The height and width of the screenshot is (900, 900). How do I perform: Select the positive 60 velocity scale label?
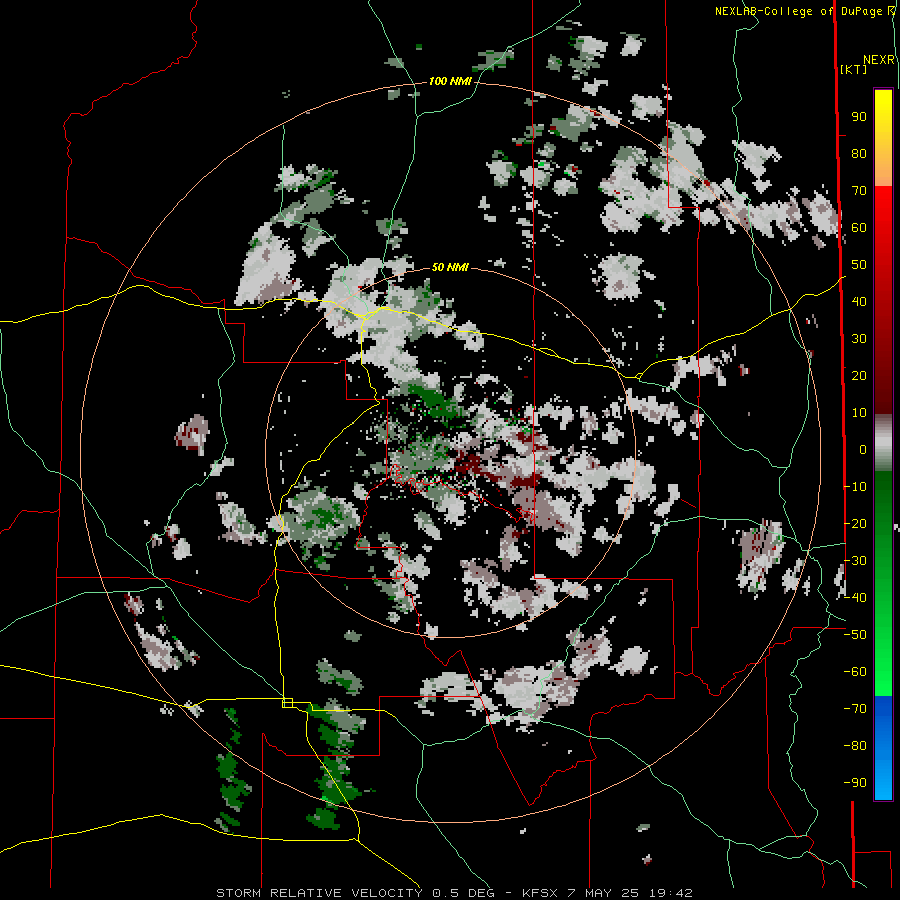click(x=859, y=228)
